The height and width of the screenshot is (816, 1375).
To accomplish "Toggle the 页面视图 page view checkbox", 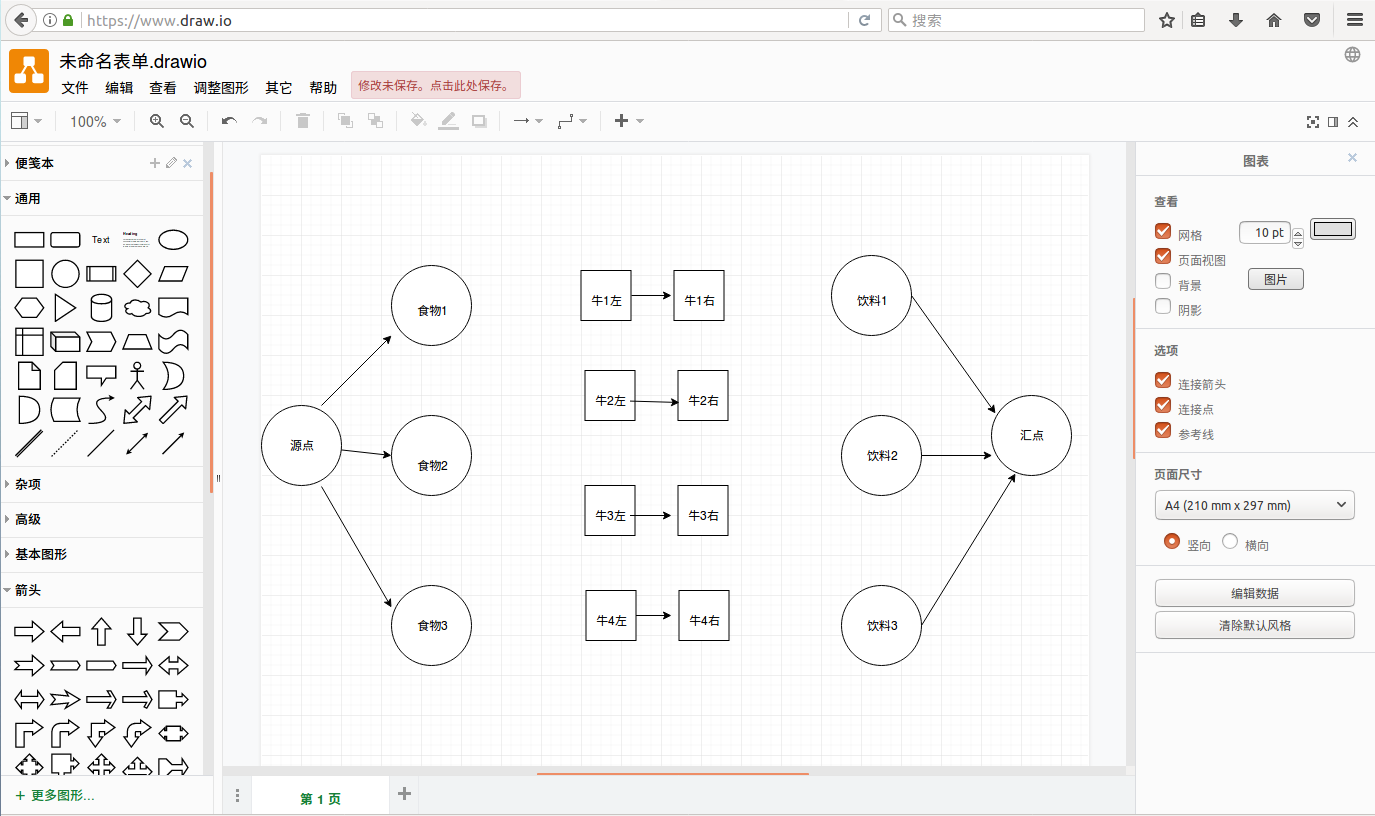I will tap(1163, 257).
